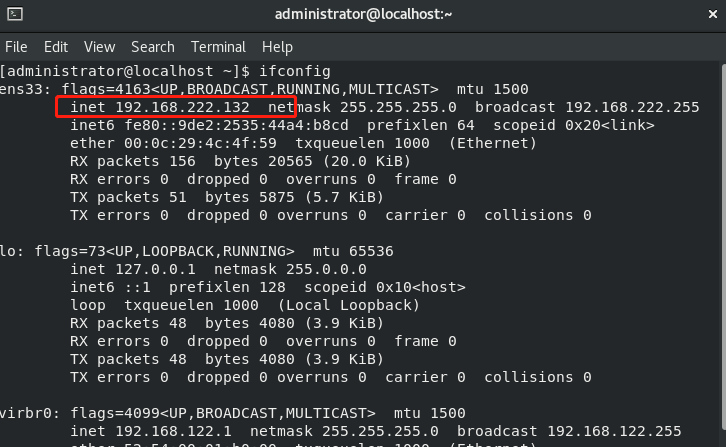
Task: Open the View menu
Action: [x=100, y=47]
